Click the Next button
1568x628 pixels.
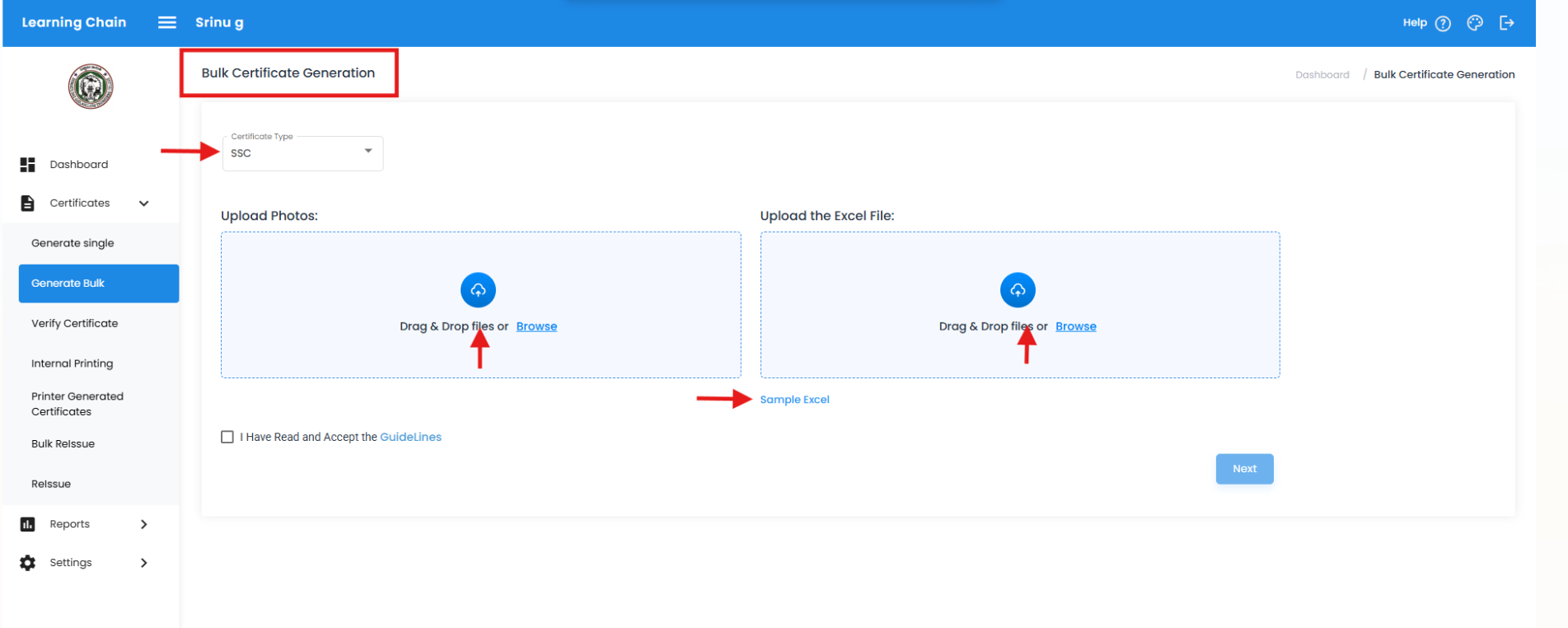point(1244,469)
